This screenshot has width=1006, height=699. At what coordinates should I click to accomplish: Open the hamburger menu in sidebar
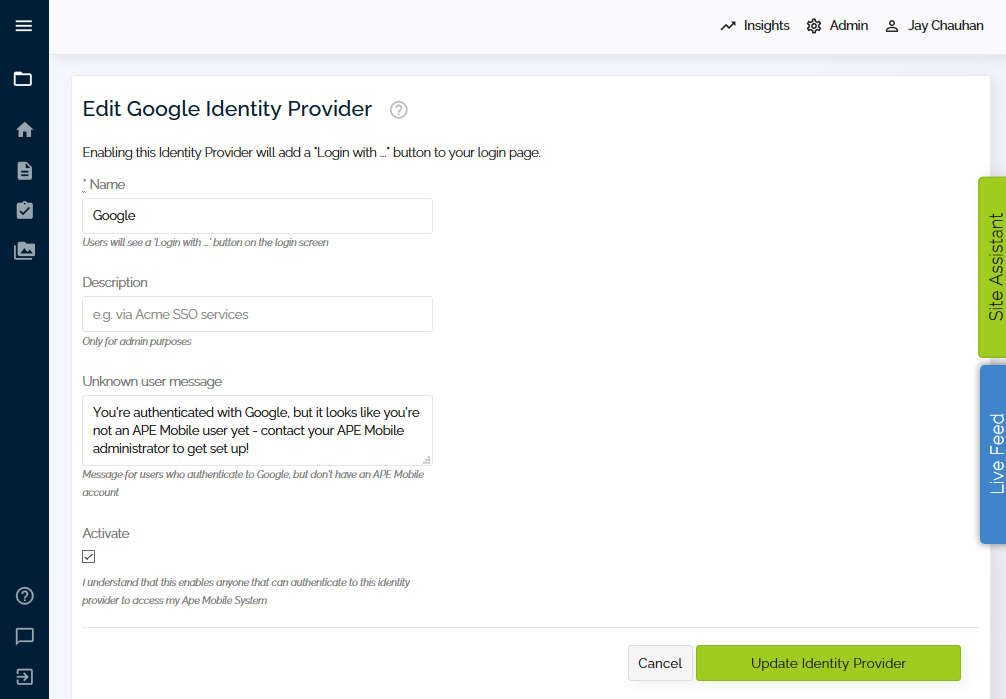click(24, 26)
